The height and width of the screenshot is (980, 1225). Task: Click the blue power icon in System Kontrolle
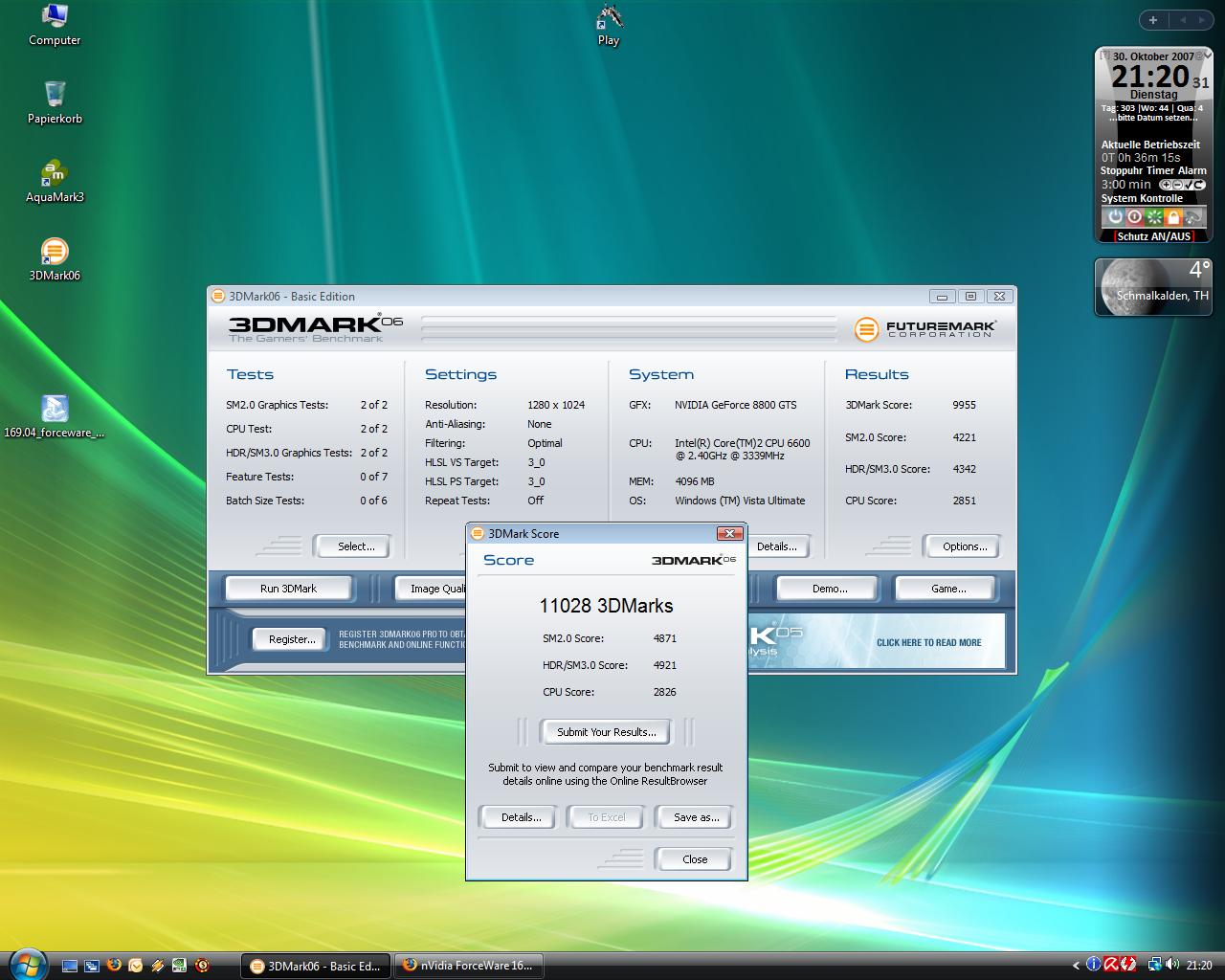tap(1115, 216)
